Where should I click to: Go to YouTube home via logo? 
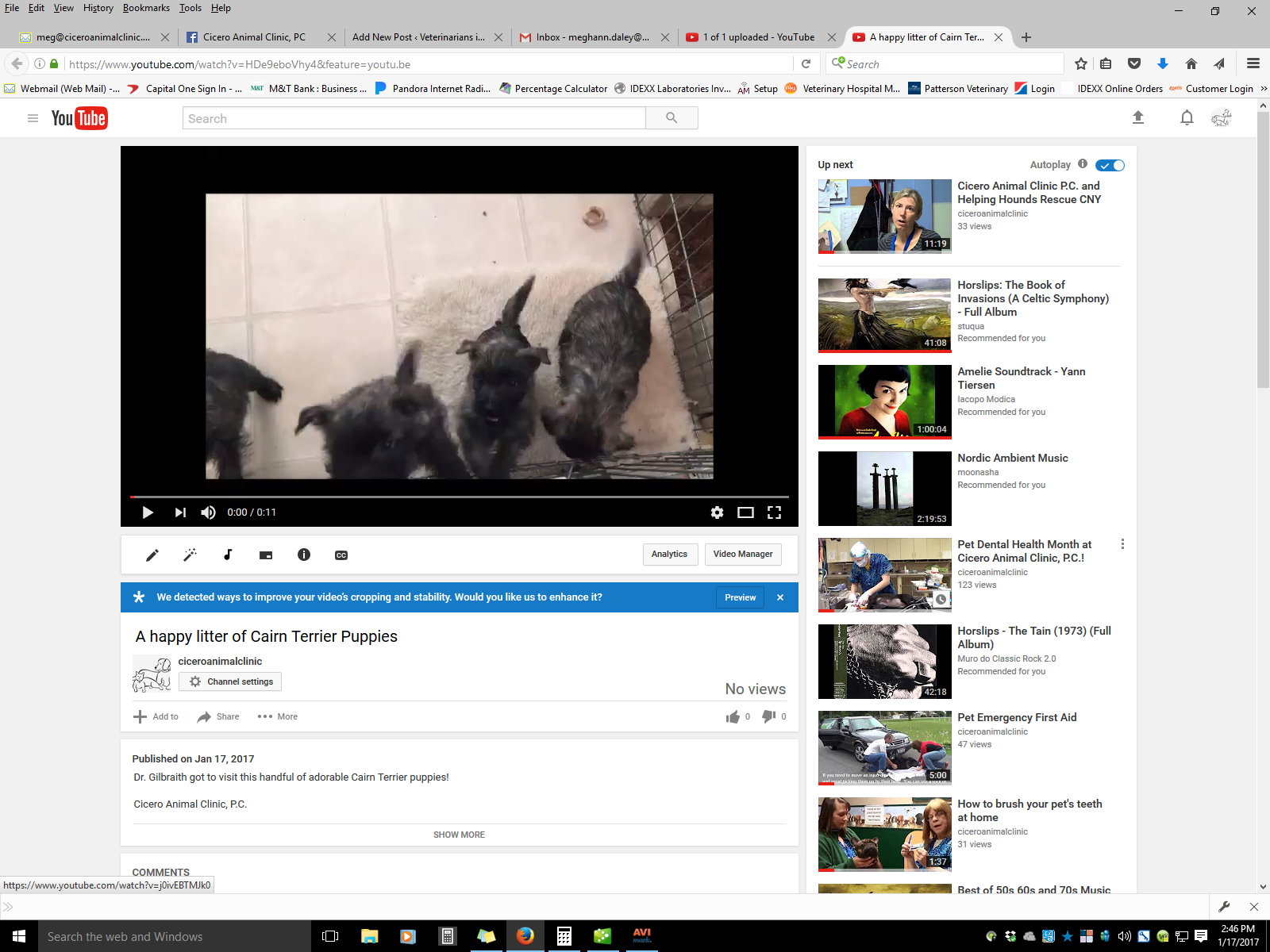click(x=79, y=118)
